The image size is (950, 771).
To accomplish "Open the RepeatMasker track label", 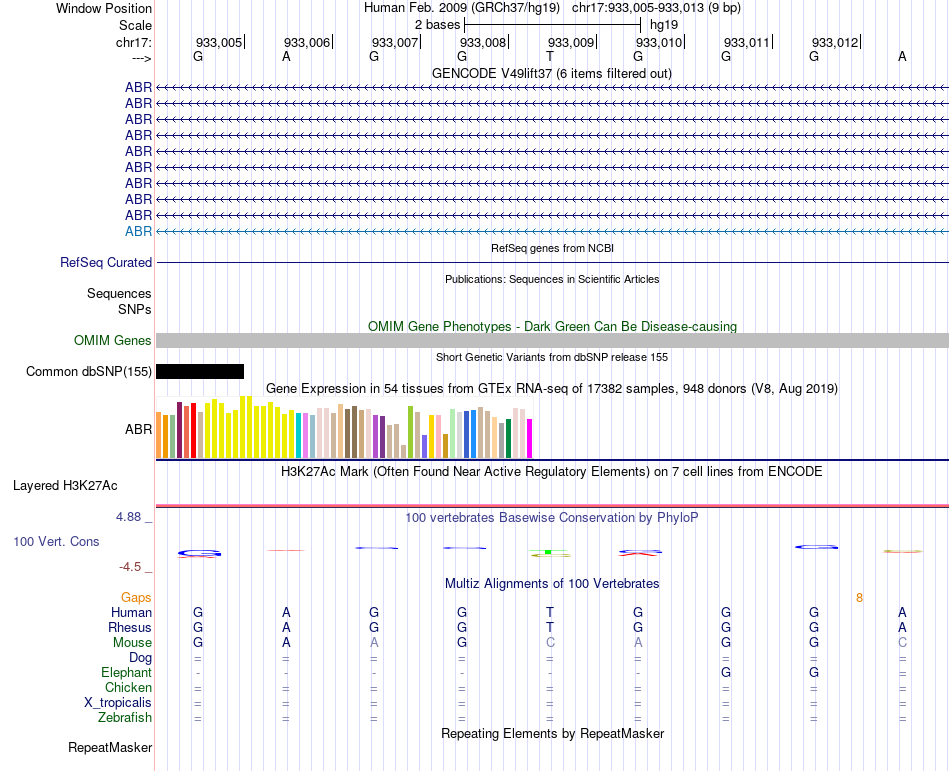I will coord(110,747).
